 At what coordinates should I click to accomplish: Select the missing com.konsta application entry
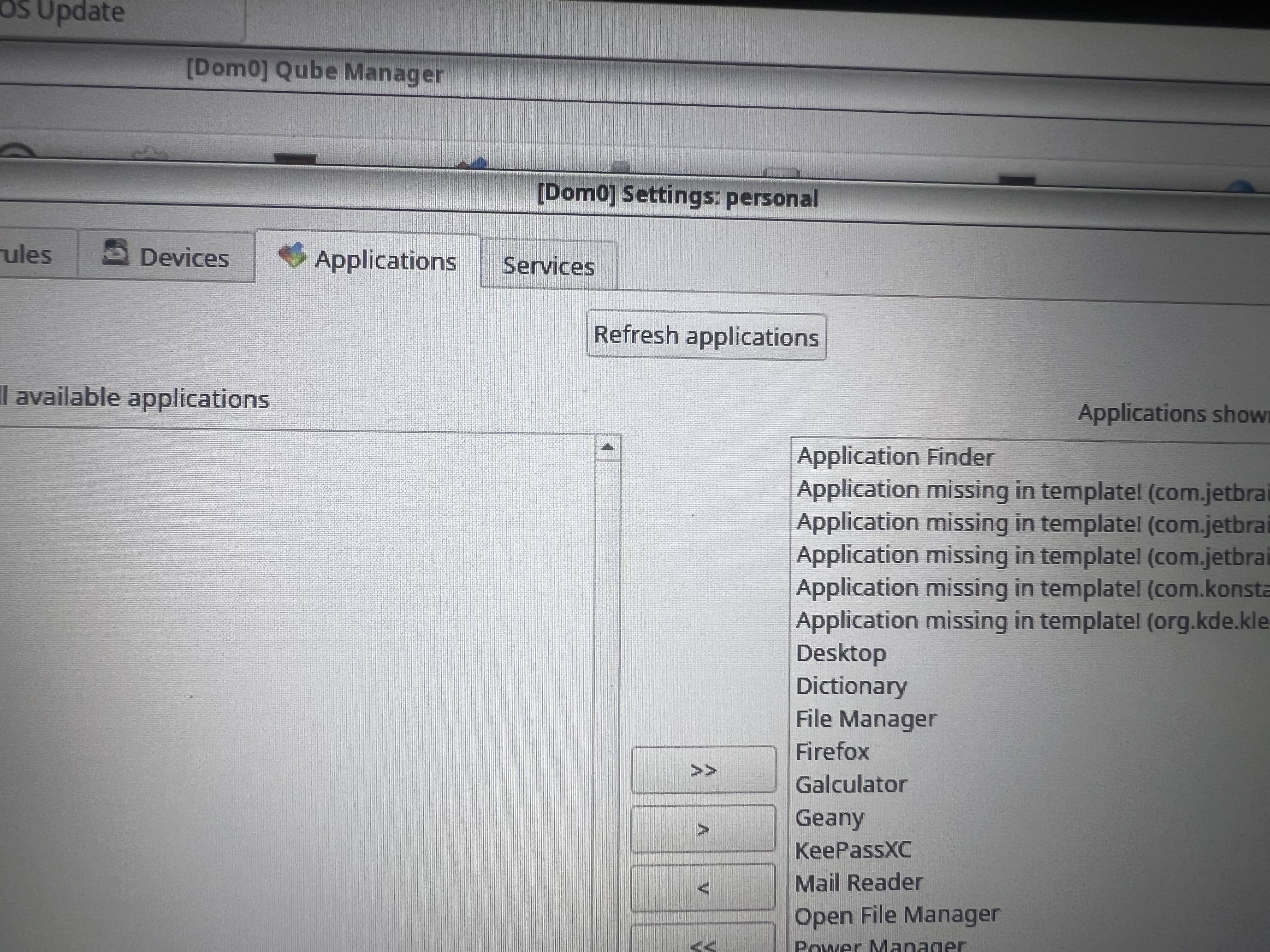(1031, 588)
